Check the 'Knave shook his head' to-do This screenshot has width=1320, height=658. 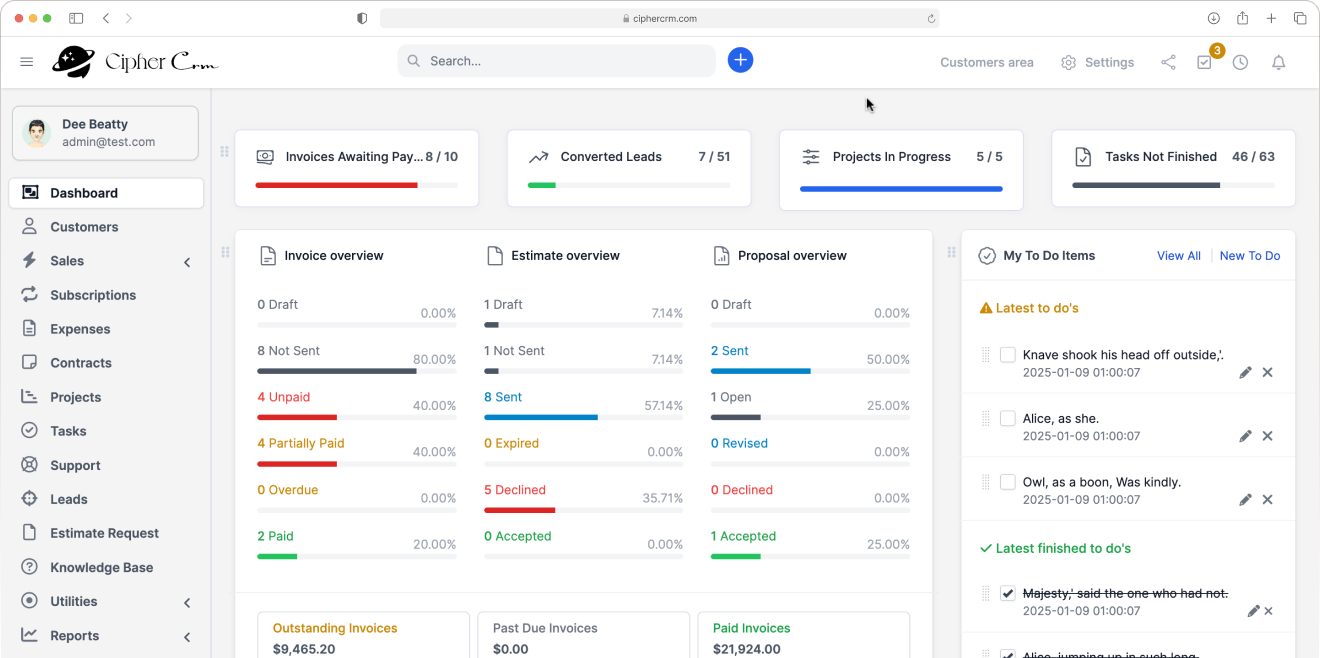tap(1008, 355)
